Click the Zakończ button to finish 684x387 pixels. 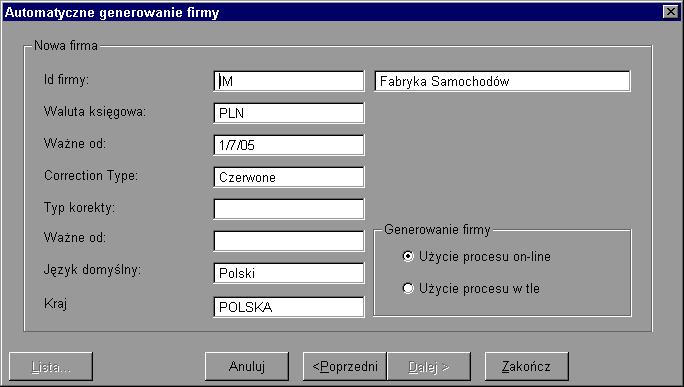click(x=526, y=366)
